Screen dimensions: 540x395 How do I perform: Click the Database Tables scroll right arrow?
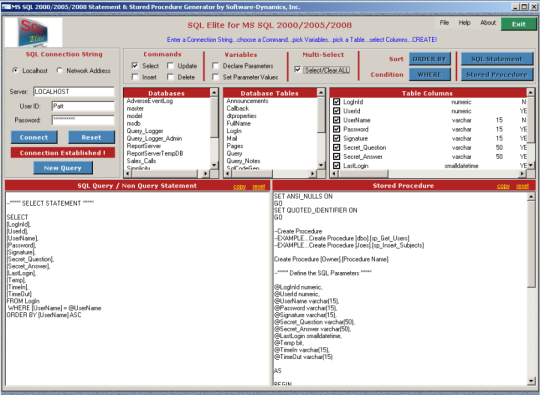(x=313, y=174)
